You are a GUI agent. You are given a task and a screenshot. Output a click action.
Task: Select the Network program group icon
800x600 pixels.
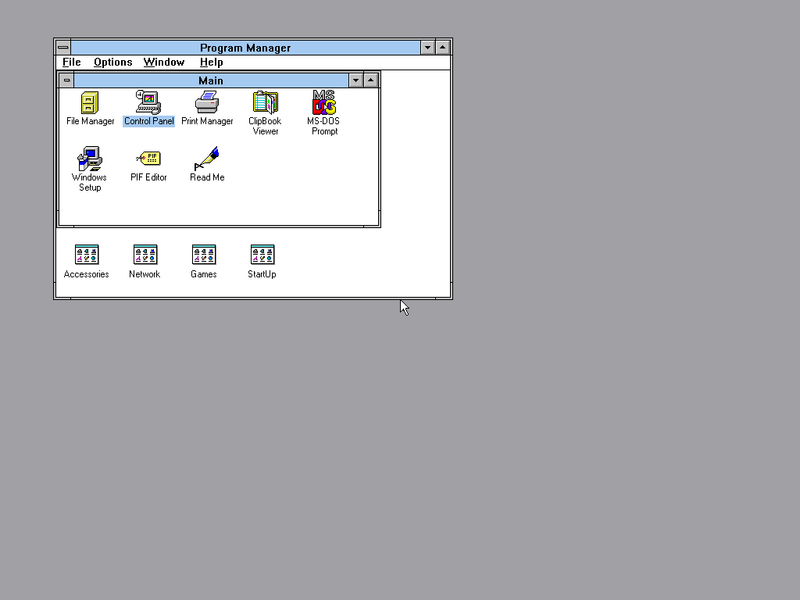(x=145, y=256)
